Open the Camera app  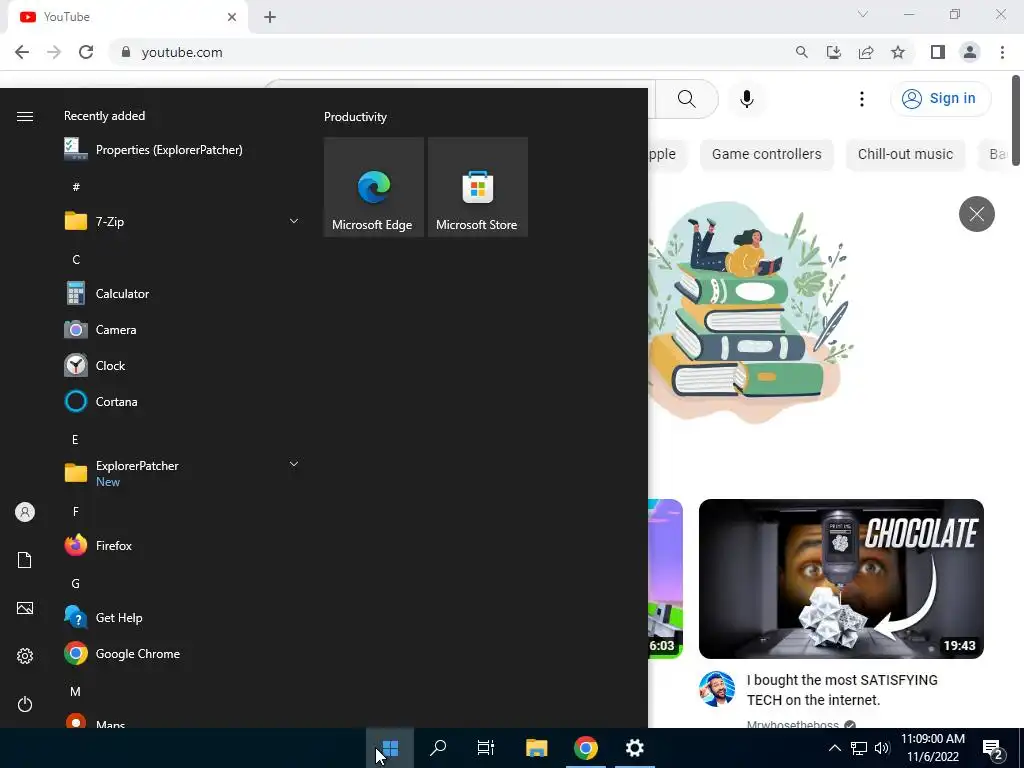coord(183,330)
